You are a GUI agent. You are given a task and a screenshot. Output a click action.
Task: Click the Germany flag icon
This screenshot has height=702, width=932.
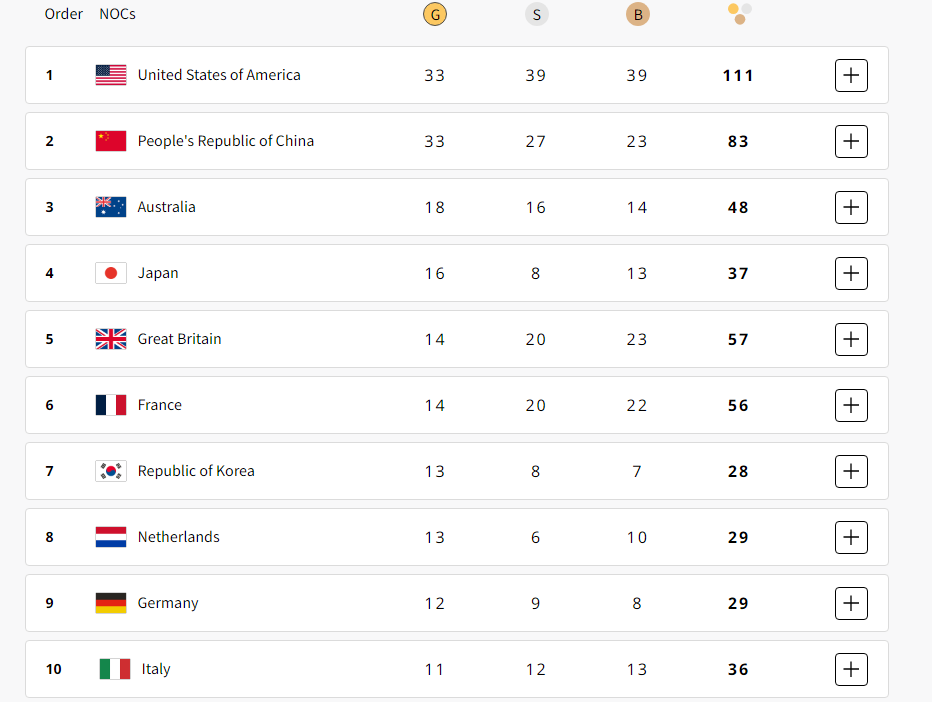(111, 603)
